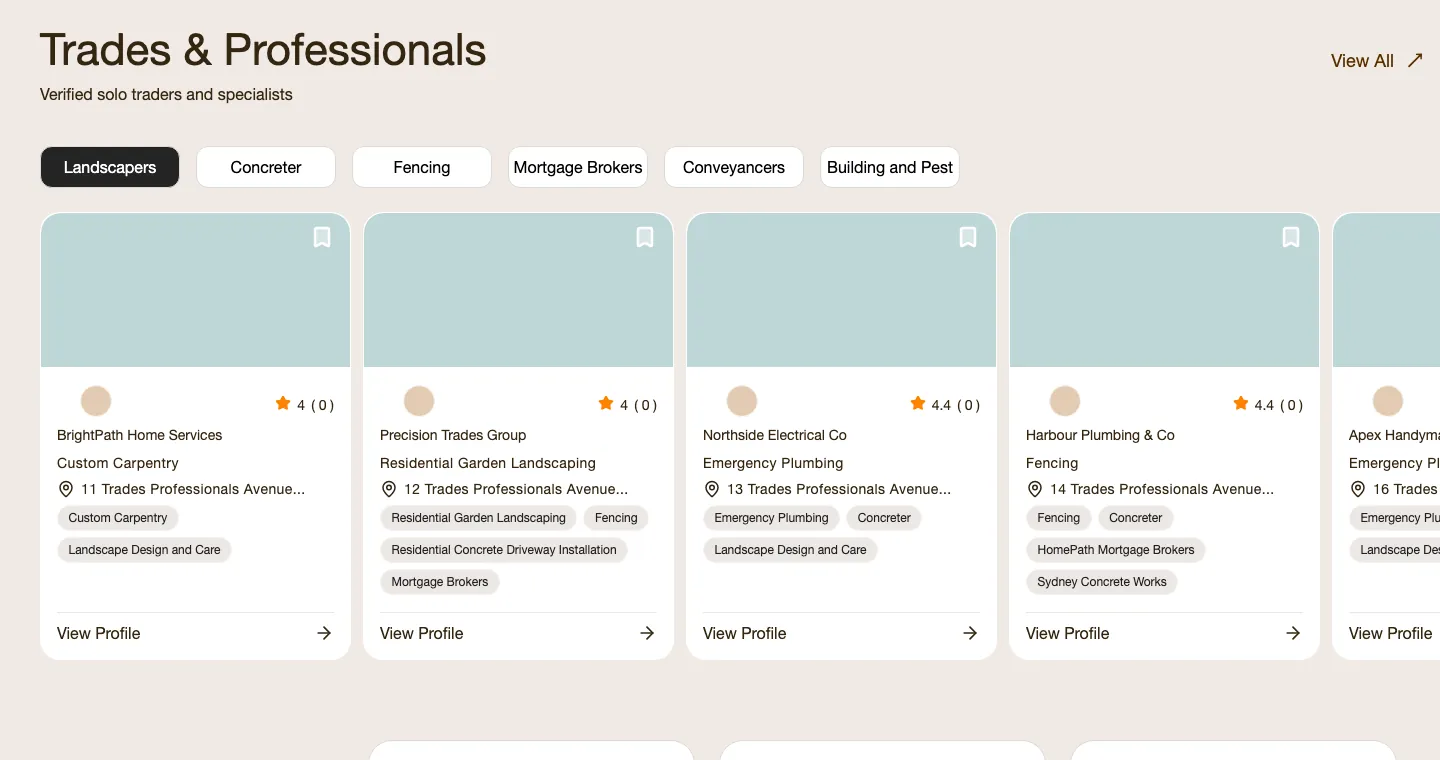The image size is (1440, 760).
Task: Select the Conveyancers filter tab
Action: (734, 167)
